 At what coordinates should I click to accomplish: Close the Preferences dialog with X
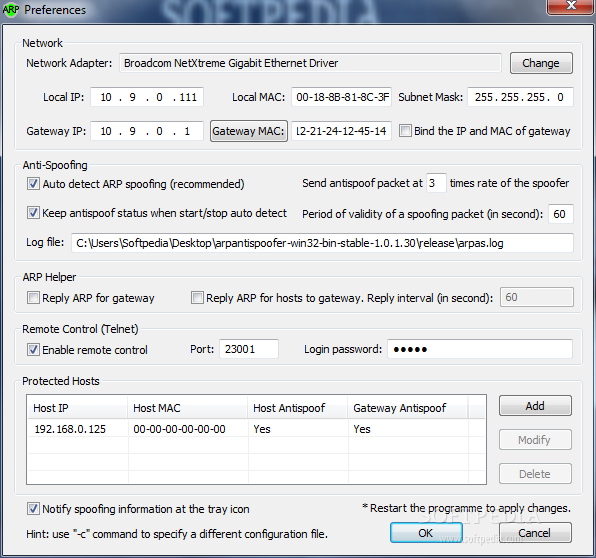pyautogui.click(x=571, y=6)
